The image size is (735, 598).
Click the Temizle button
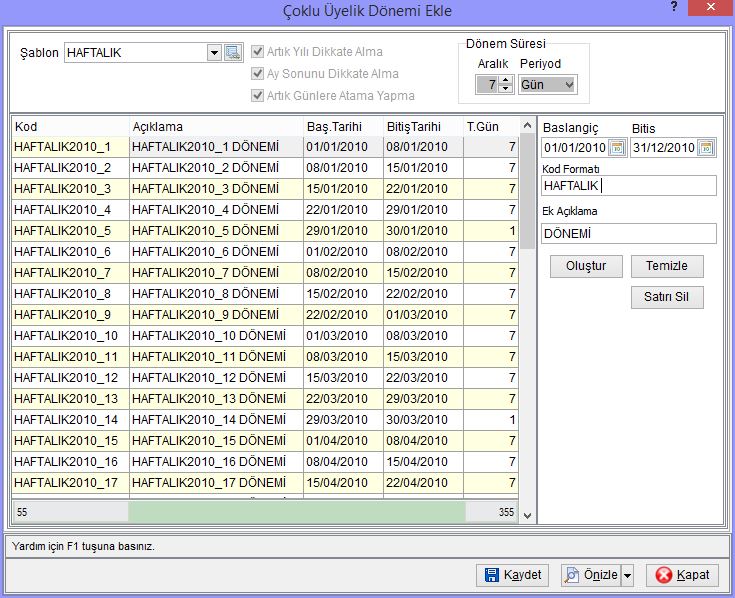tap(667, 266)
